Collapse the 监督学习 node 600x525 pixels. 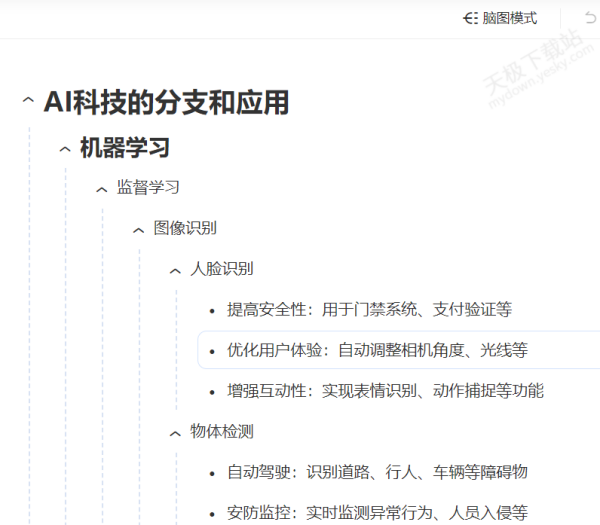click(102, 189)
